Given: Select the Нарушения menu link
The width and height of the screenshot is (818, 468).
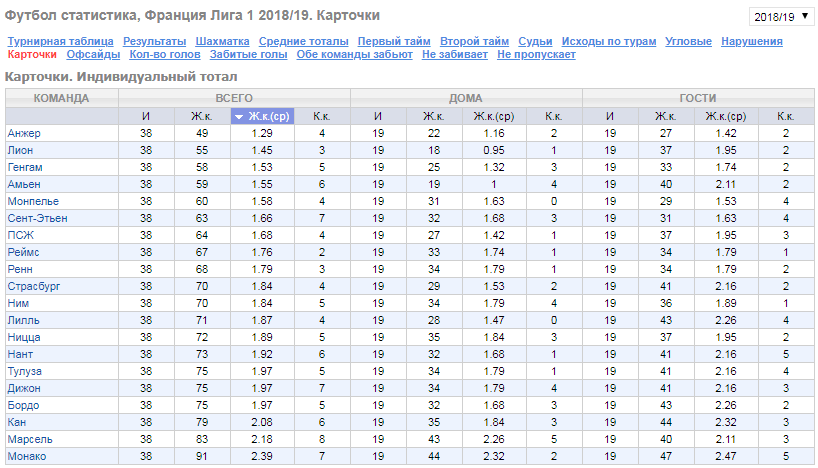Looking at the screenshot, I should pos(752,41).
